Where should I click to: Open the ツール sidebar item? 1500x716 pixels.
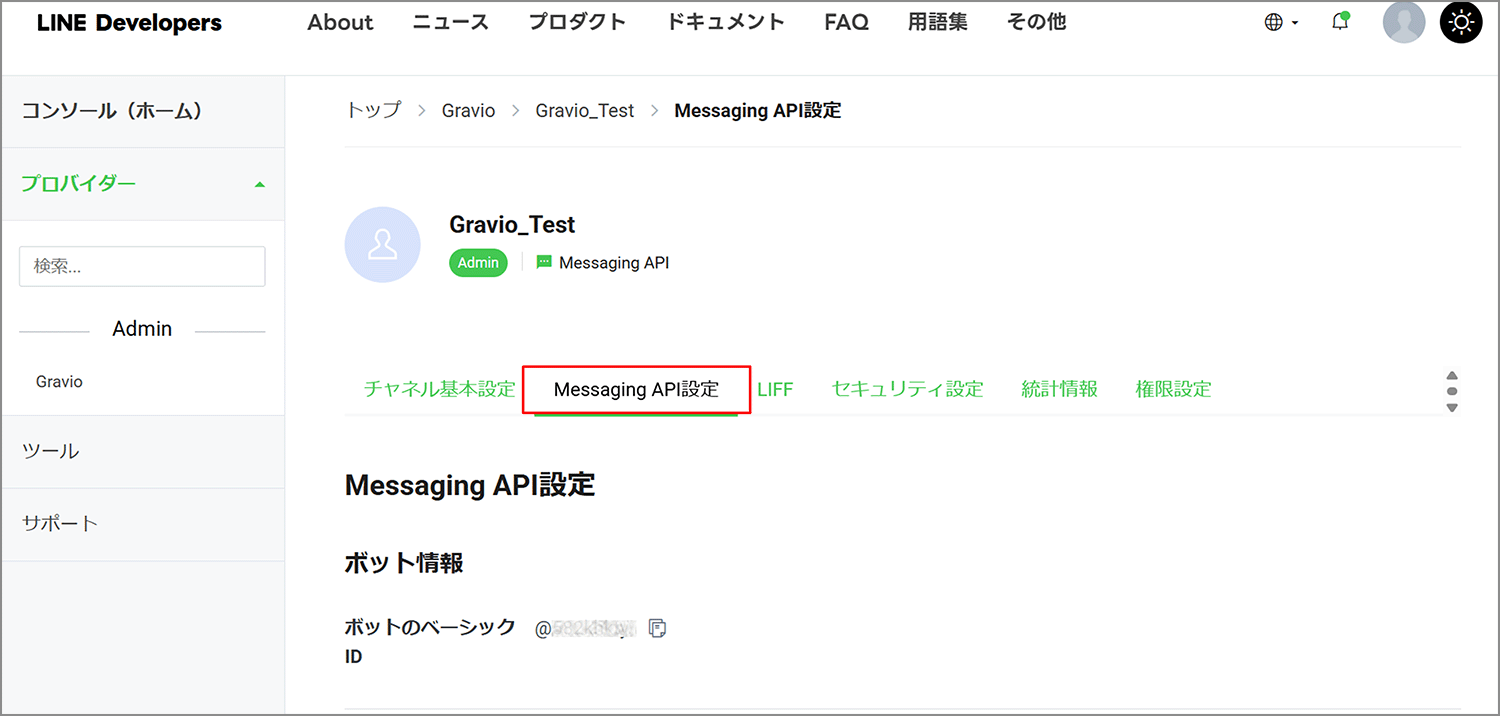[x=143, y=451]
